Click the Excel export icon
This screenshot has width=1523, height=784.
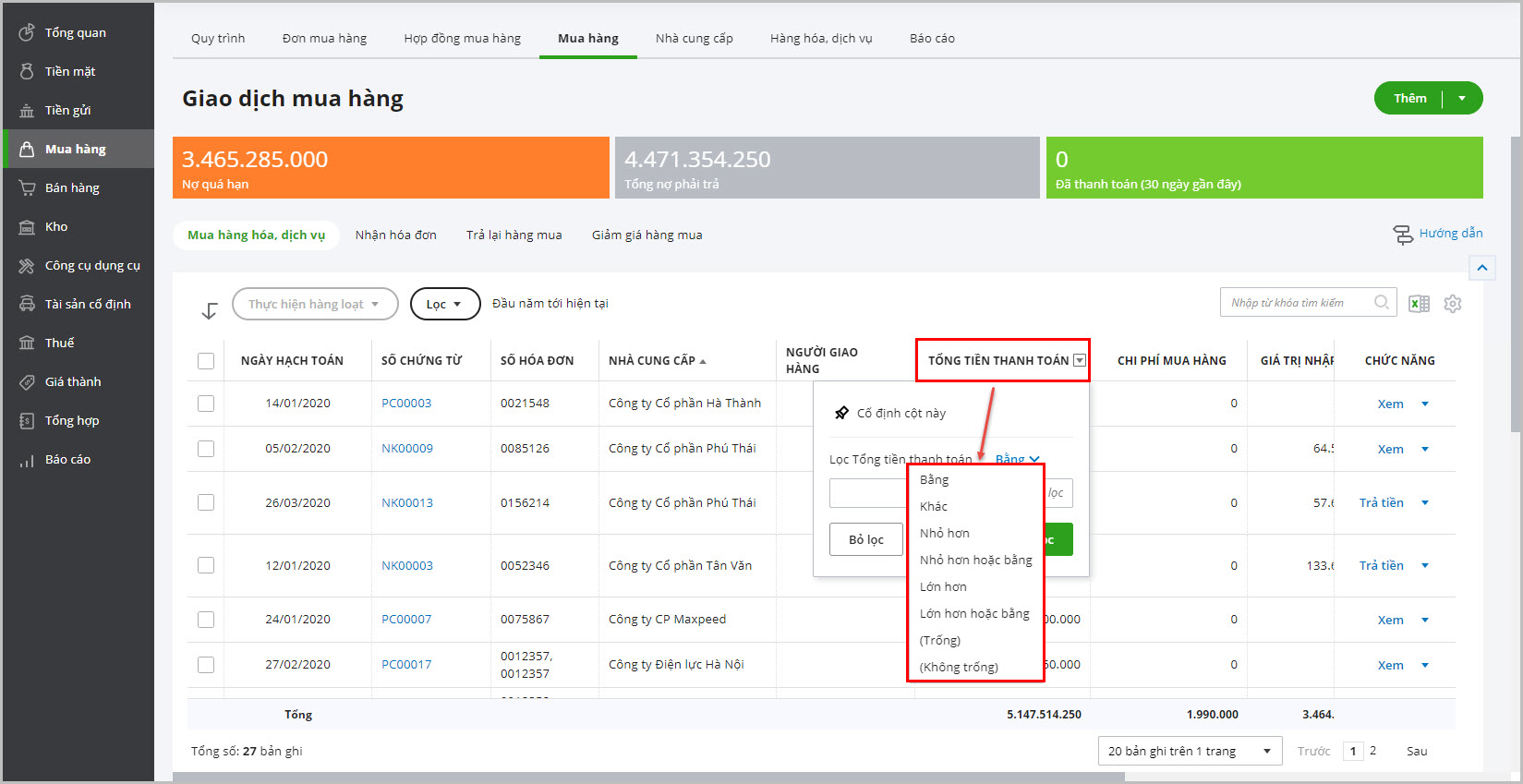[1419, 304]
